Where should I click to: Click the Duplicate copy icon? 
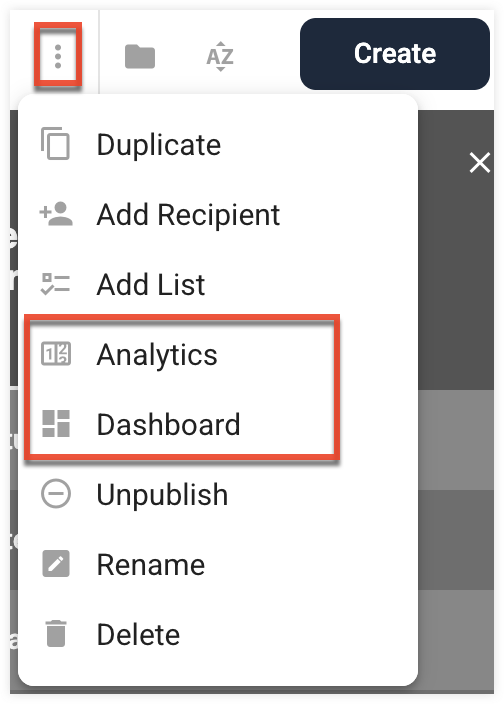click(56, 144)
